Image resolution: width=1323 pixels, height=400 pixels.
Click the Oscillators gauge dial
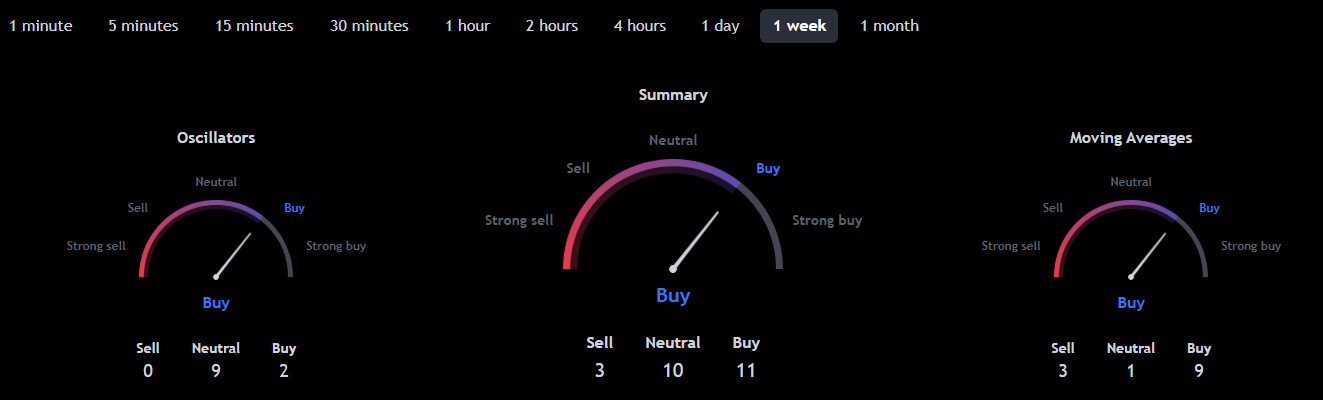click(216, 238)
